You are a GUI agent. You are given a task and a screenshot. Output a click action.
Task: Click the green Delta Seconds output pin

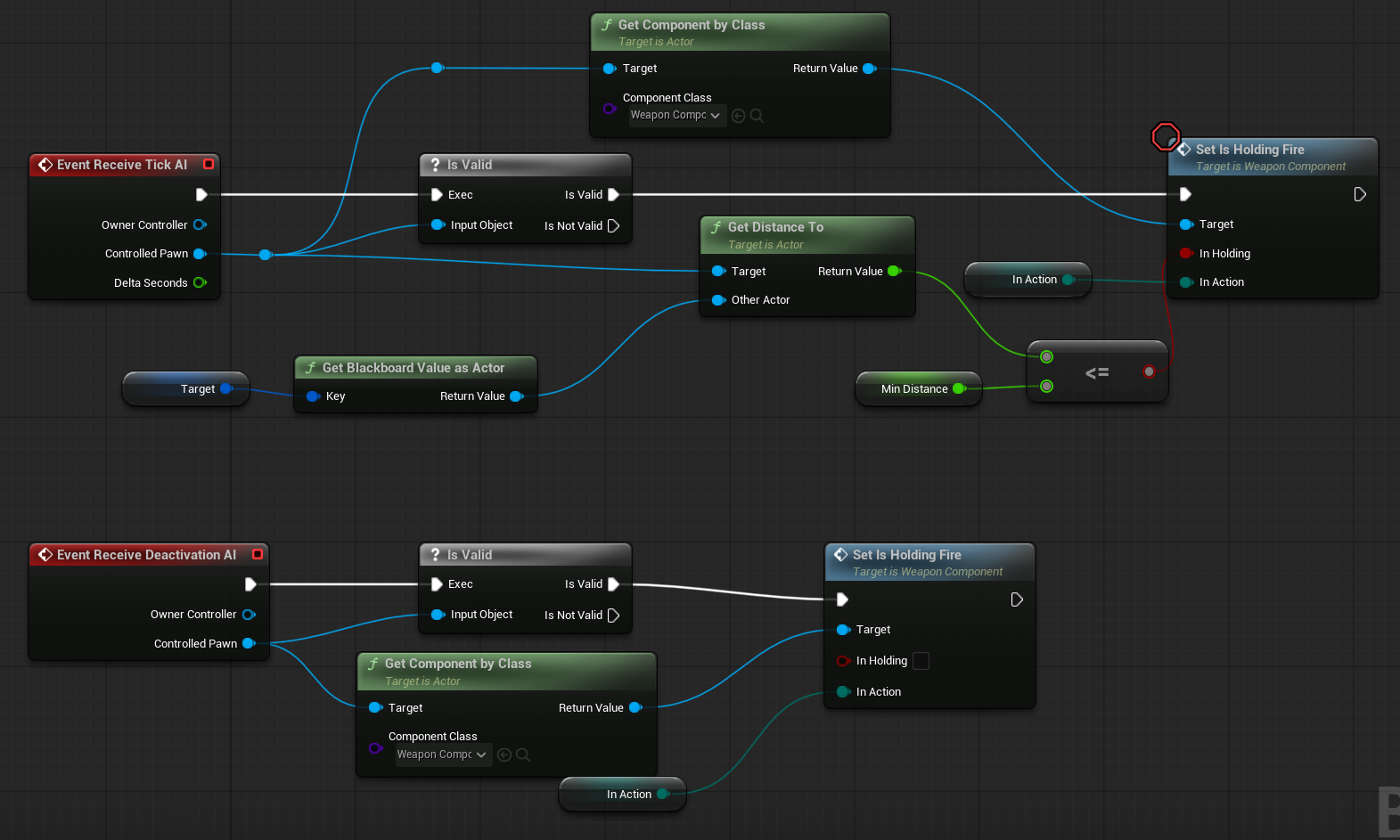click(200, 283)
